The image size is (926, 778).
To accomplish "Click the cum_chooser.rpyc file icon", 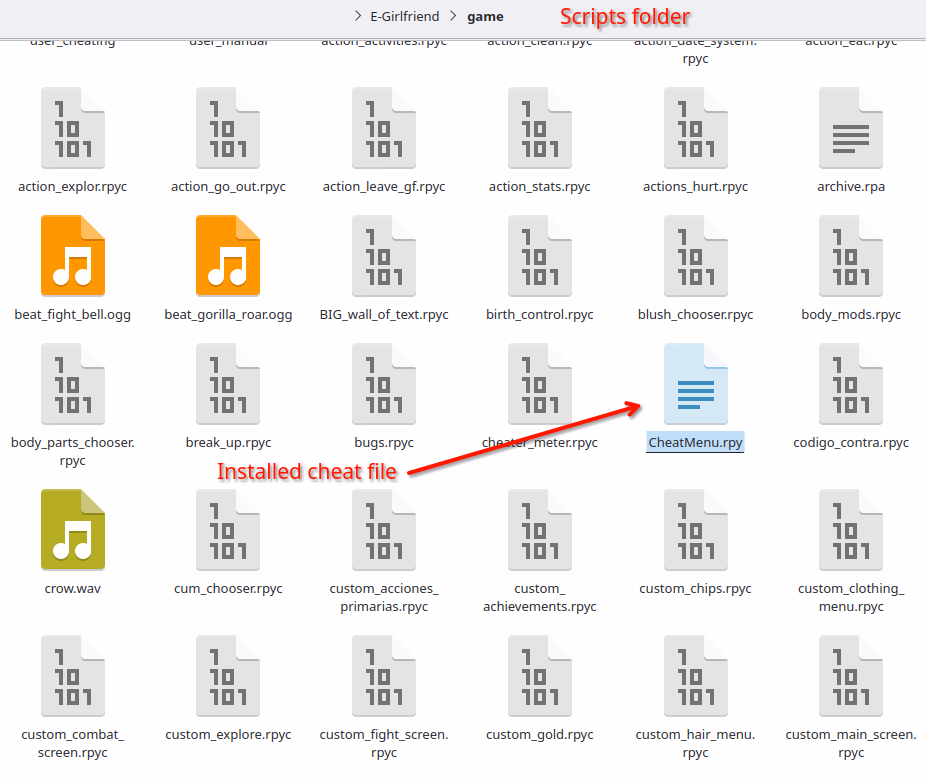I will [228, 530].
